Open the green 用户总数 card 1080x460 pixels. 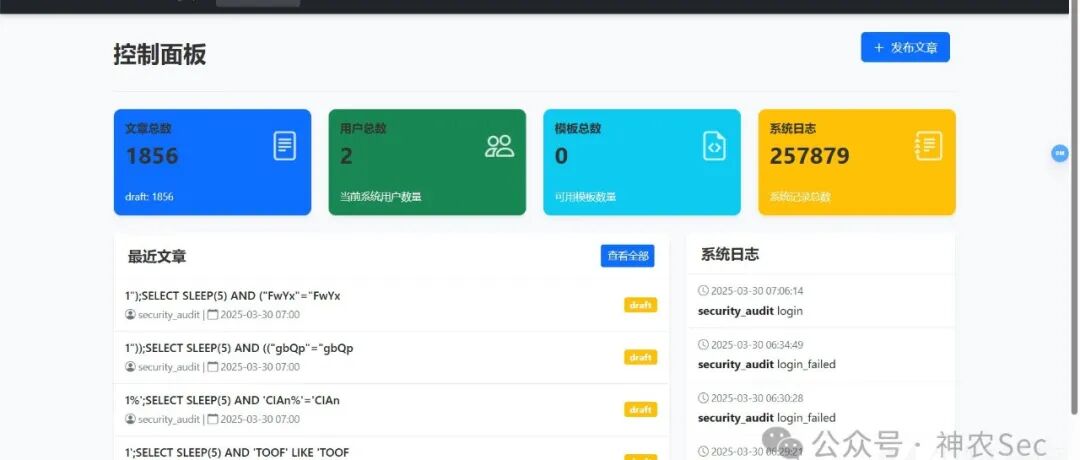coord(427,162)
